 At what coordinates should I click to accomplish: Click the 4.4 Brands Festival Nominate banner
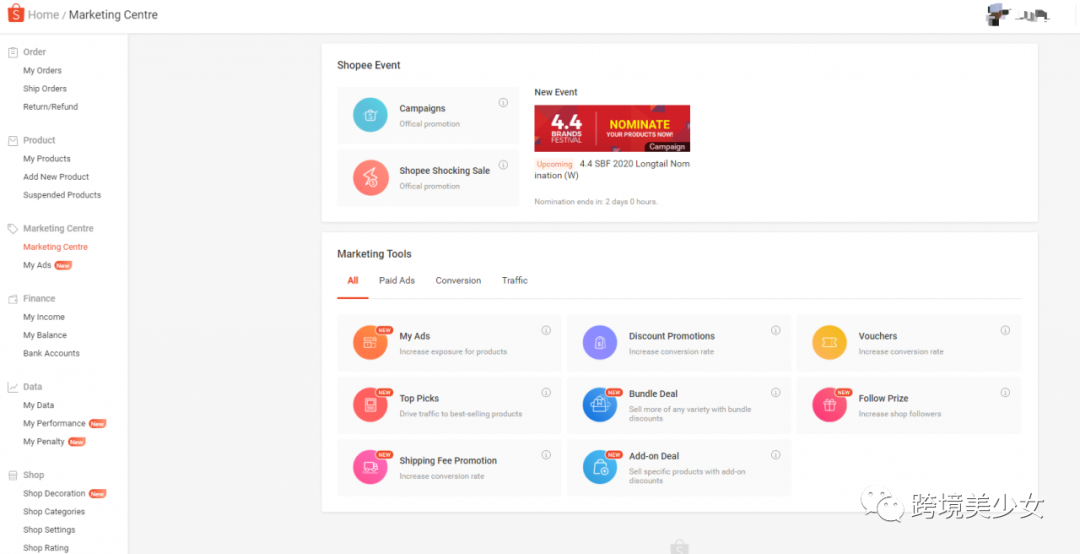coord(612,128)
